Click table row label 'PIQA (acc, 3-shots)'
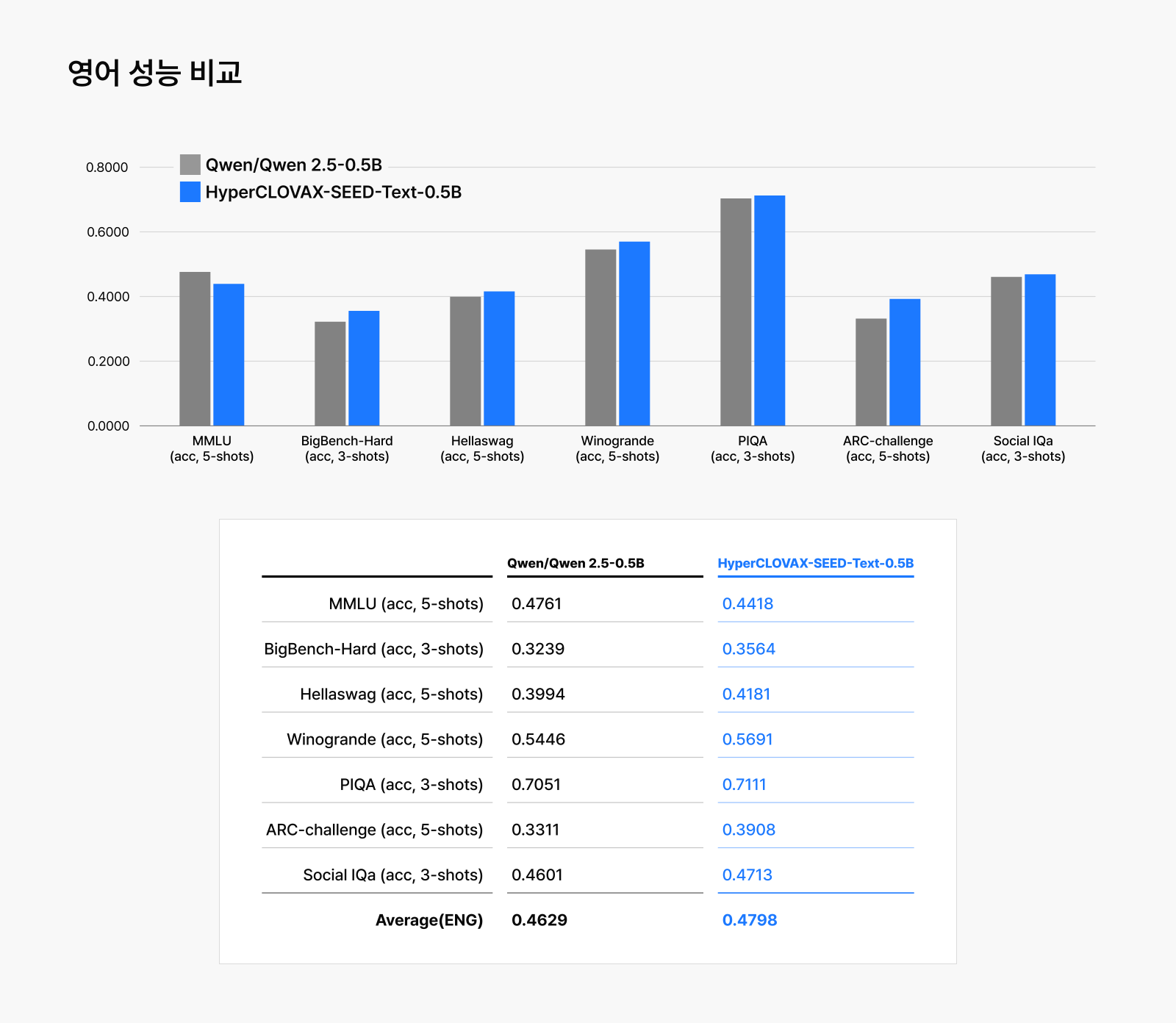Viewport: 1176px width, 1023px height. coord(411,785)
